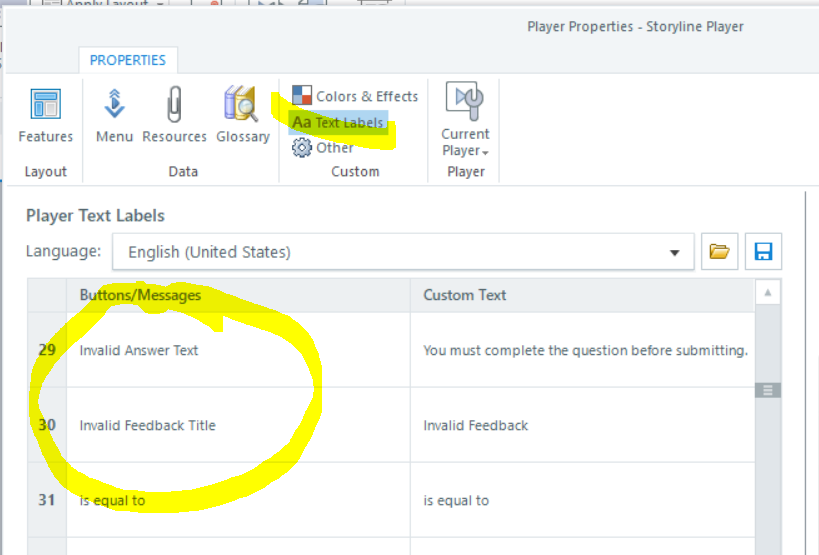Select the Text Labels option
Viewport: 819px width, 555px height.
click(x=338, y=122)
